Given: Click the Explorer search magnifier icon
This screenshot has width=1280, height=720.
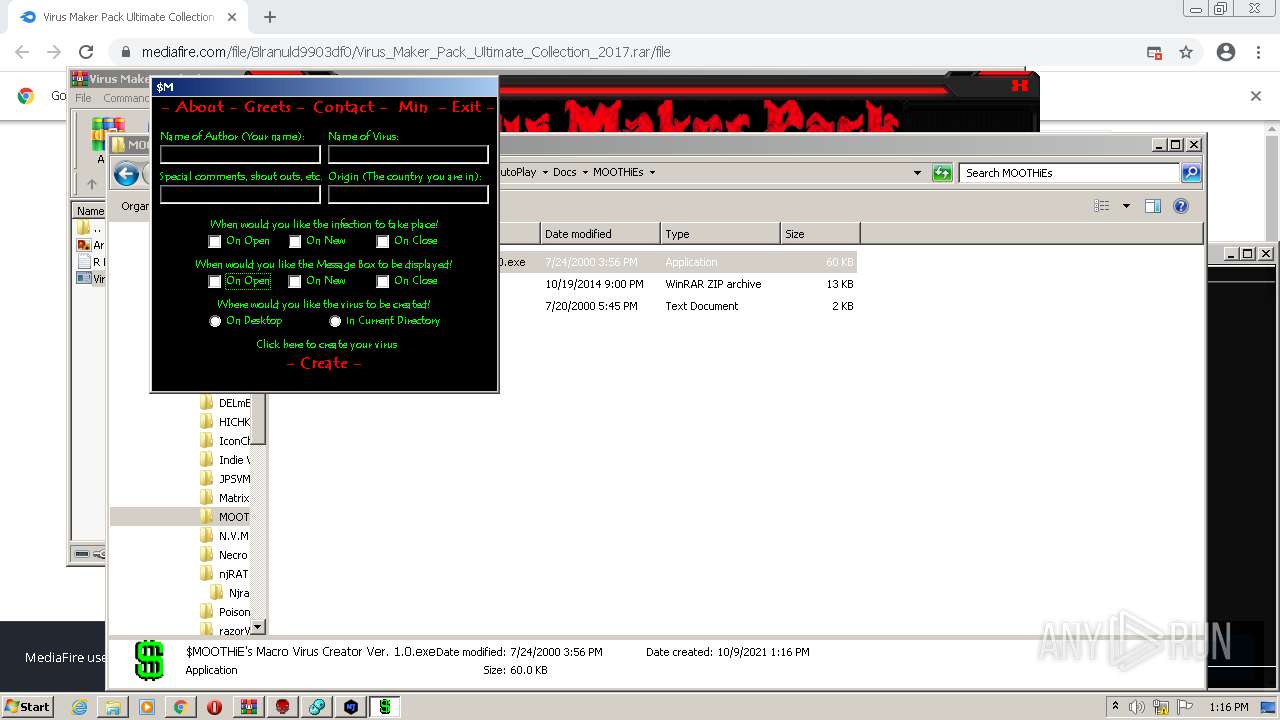Looking at the screenshot, I should tap(1190, 173).
